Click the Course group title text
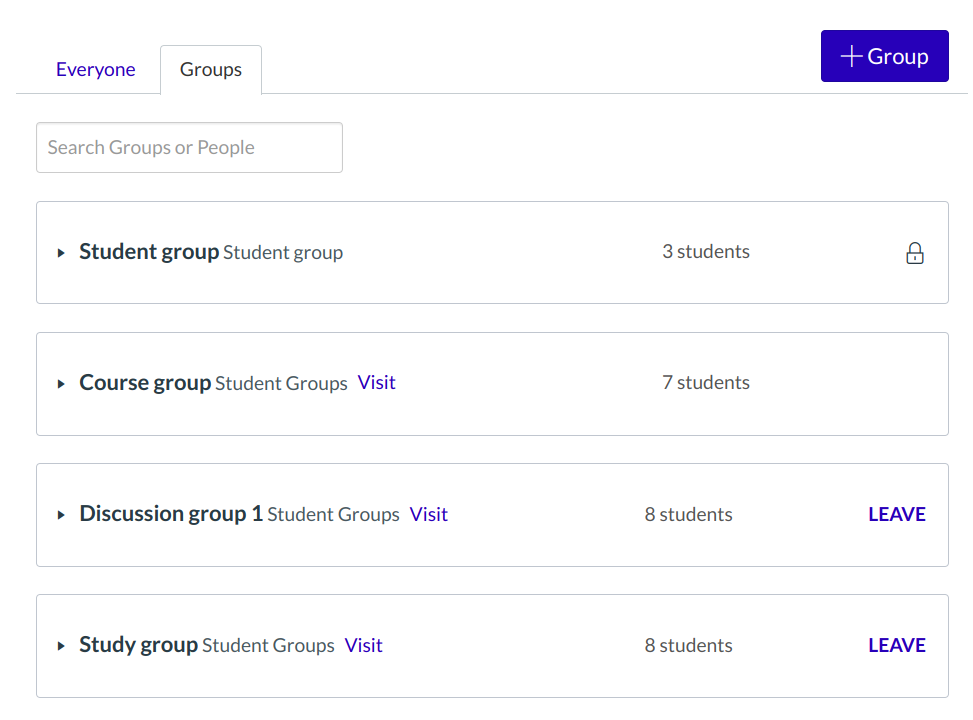This screenshot has height=720, width=973. point(145,383)
